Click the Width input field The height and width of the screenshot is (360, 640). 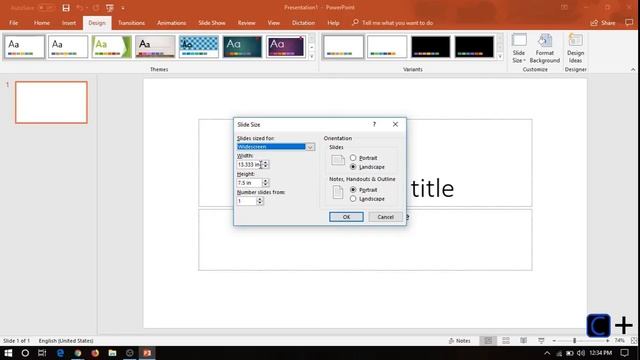pyautogui.click(x=249, y=164)
